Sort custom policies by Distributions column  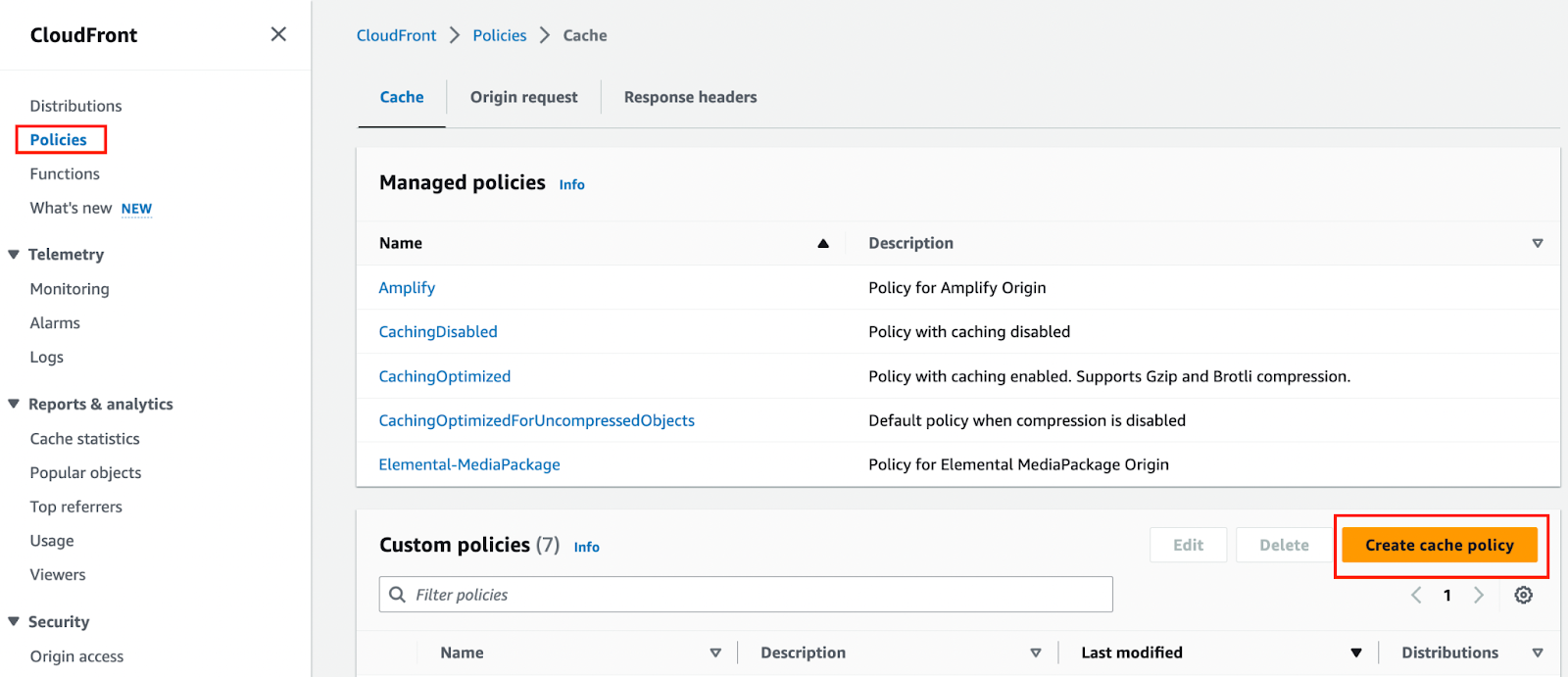coord(1537,653)
